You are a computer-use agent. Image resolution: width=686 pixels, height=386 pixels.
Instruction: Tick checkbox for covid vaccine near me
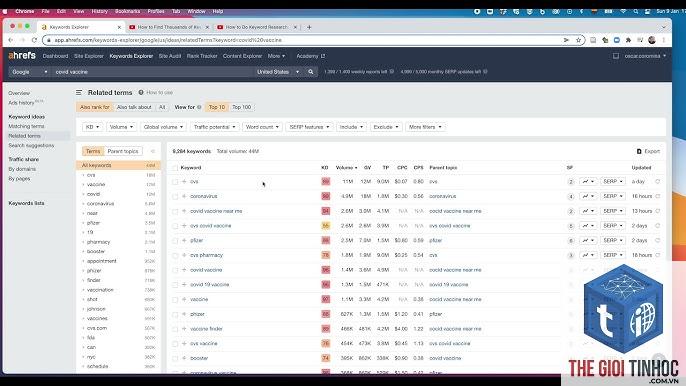tap(175, 211)
